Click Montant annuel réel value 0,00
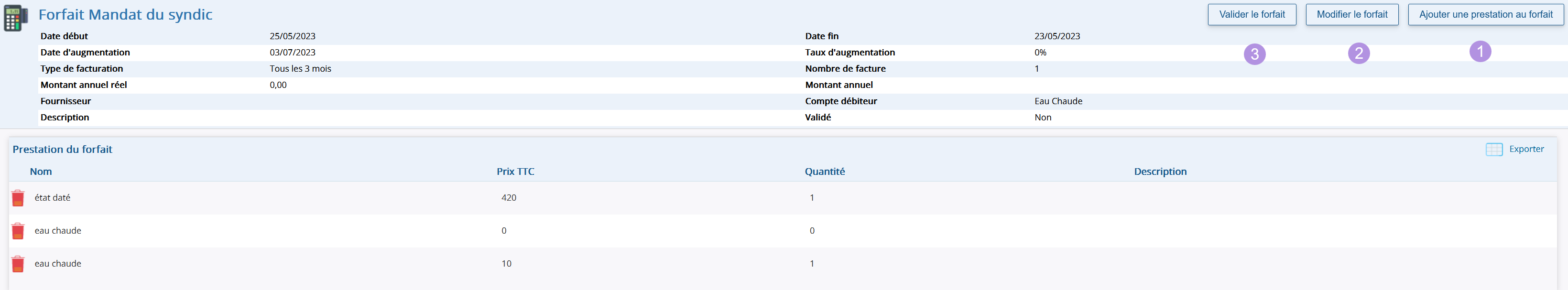The width and height of the screenshot is (1568, 290). [x=278, y=85]
